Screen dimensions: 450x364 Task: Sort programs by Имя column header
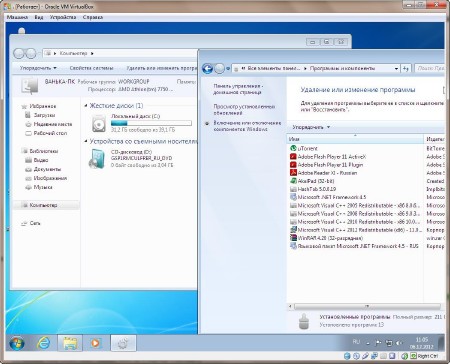[355, 139]
